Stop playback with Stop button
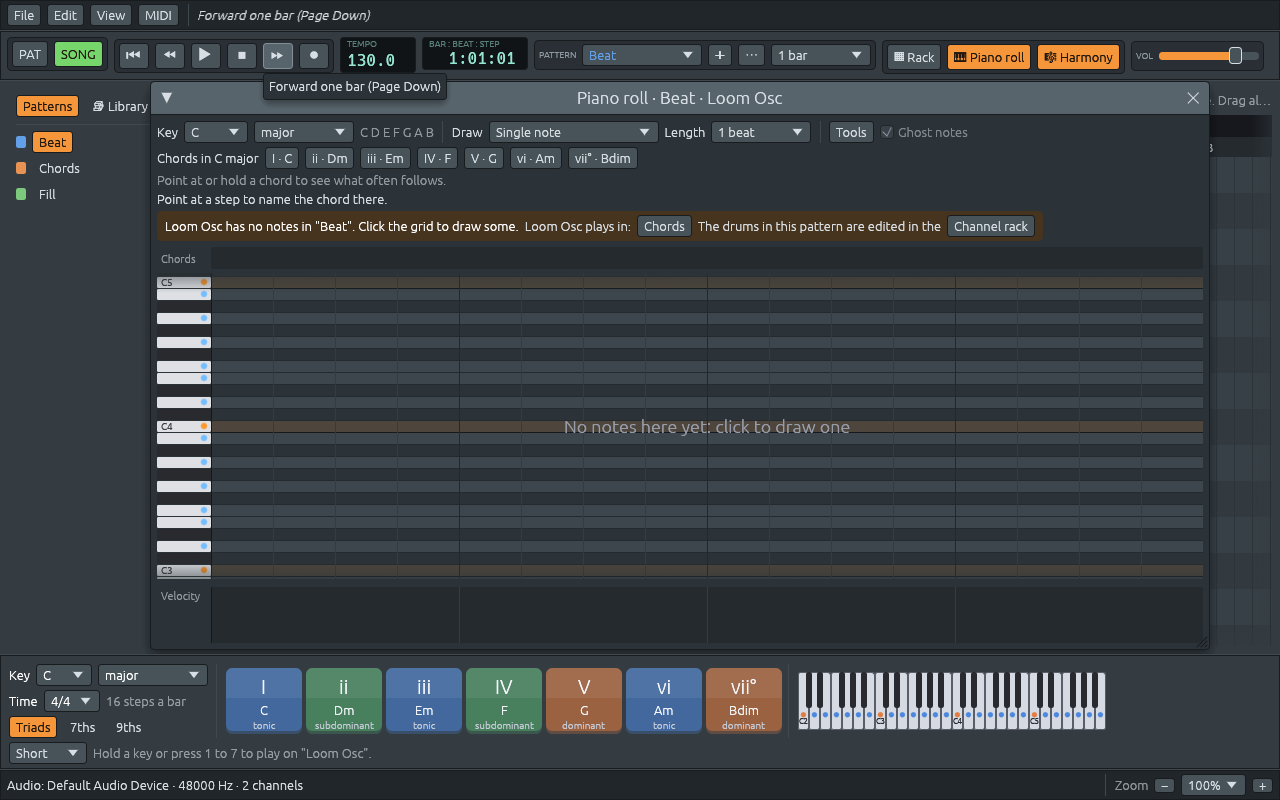 coord(241,55)
